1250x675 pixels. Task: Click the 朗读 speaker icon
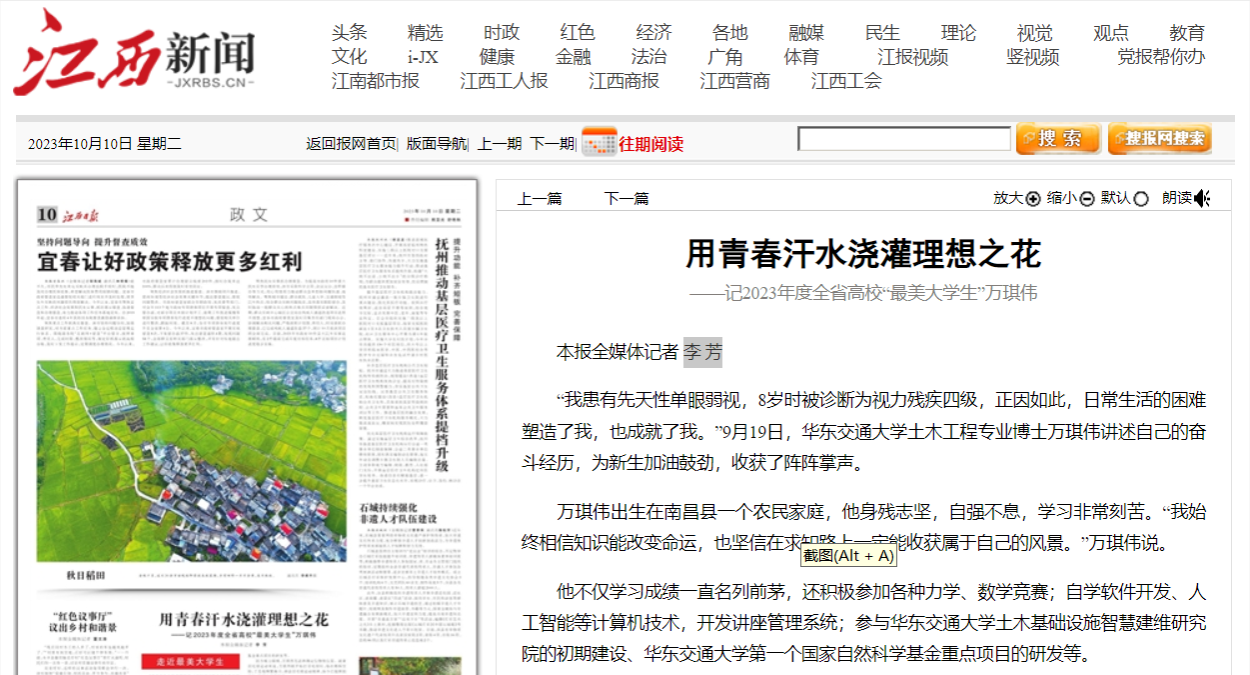click(x=1202, y=198)
